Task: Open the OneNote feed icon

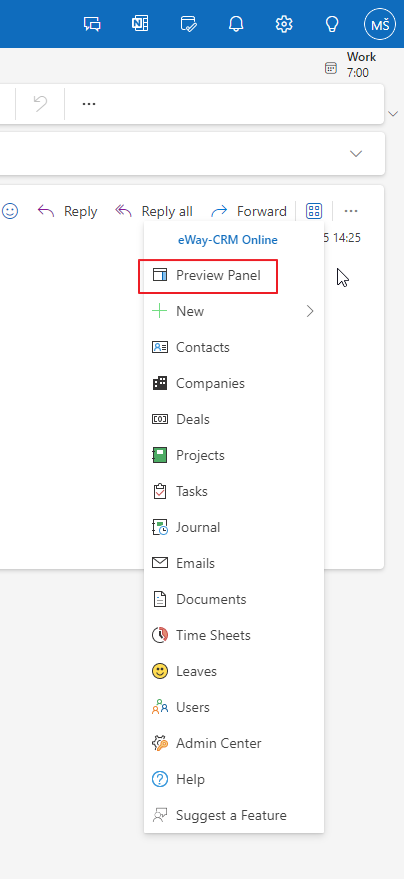Action: pos(140,24)
